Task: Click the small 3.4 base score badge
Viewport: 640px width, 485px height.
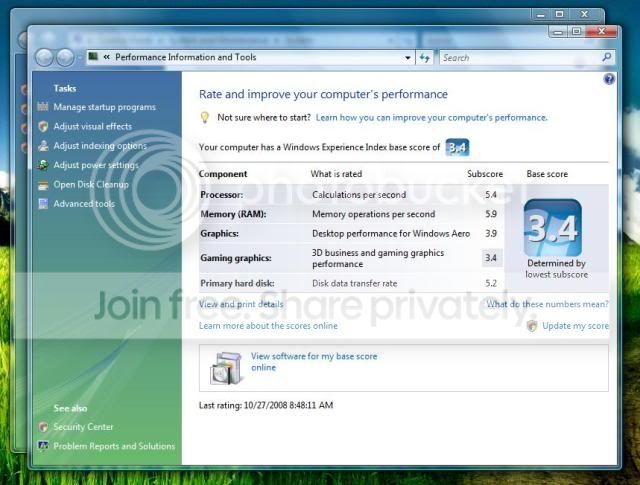Action: (457, 147)
